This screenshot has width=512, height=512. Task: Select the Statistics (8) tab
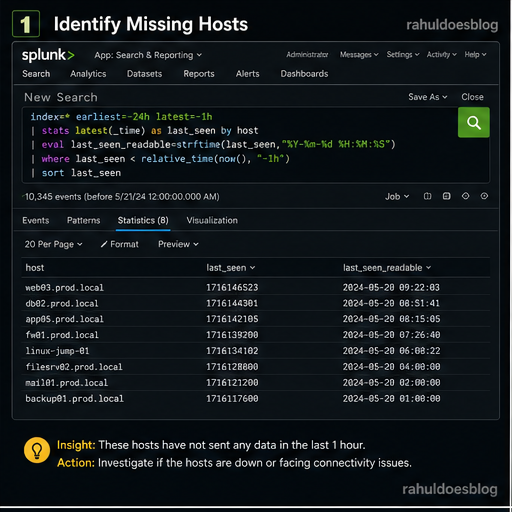[x=143, y=220]
